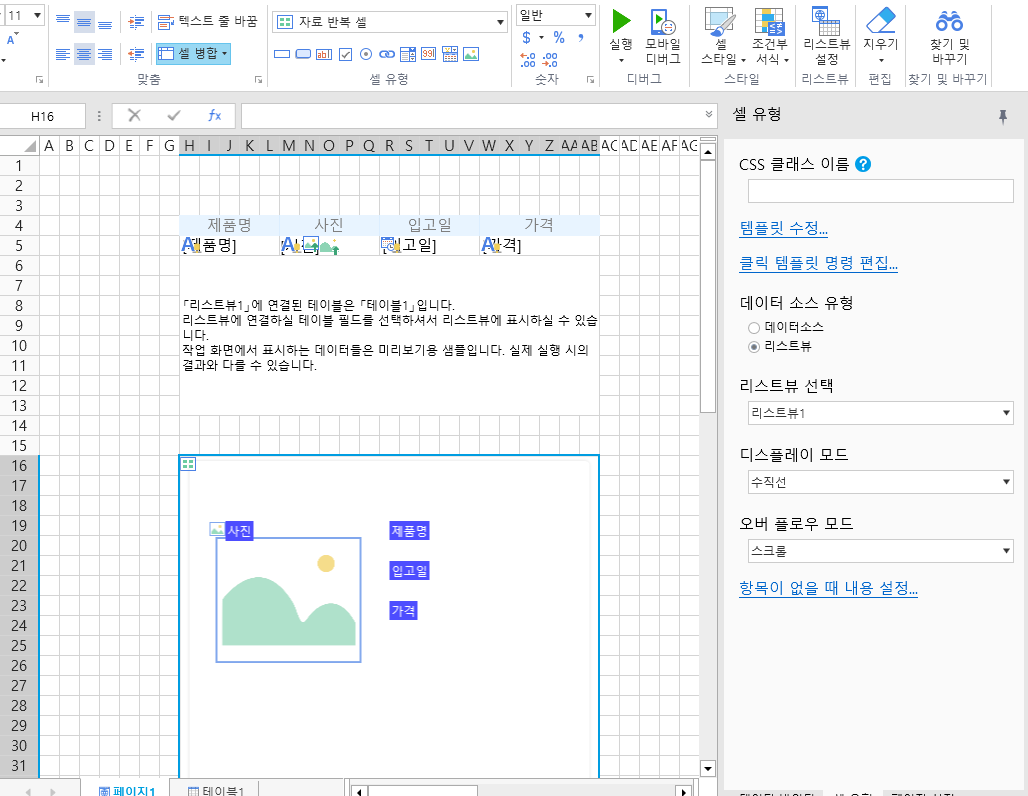This screenshot has width=1028, height=796.
Task: Switch to the 테이블1 sheet tab
Action: pyautogui.click(x=217, y=790)
